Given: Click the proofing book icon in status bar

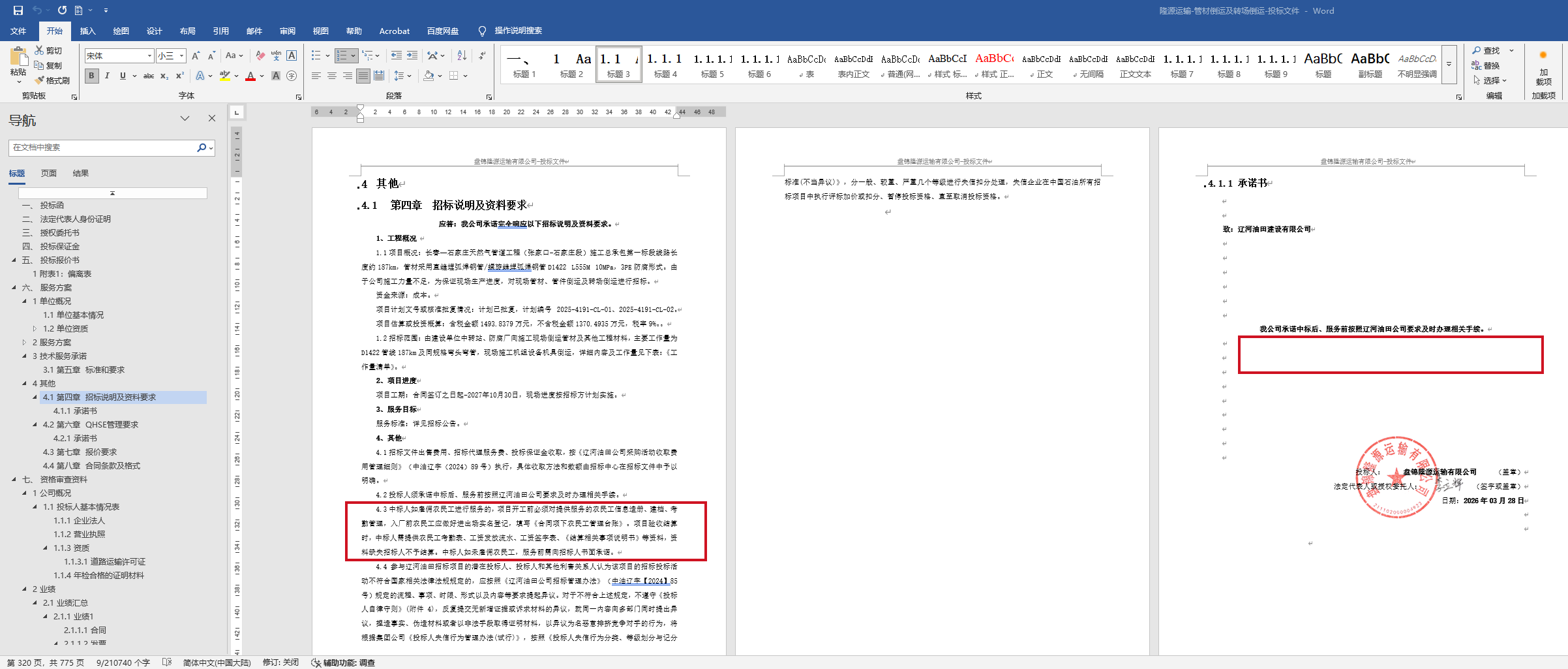Looking at the screenshot, I should 167,662.
